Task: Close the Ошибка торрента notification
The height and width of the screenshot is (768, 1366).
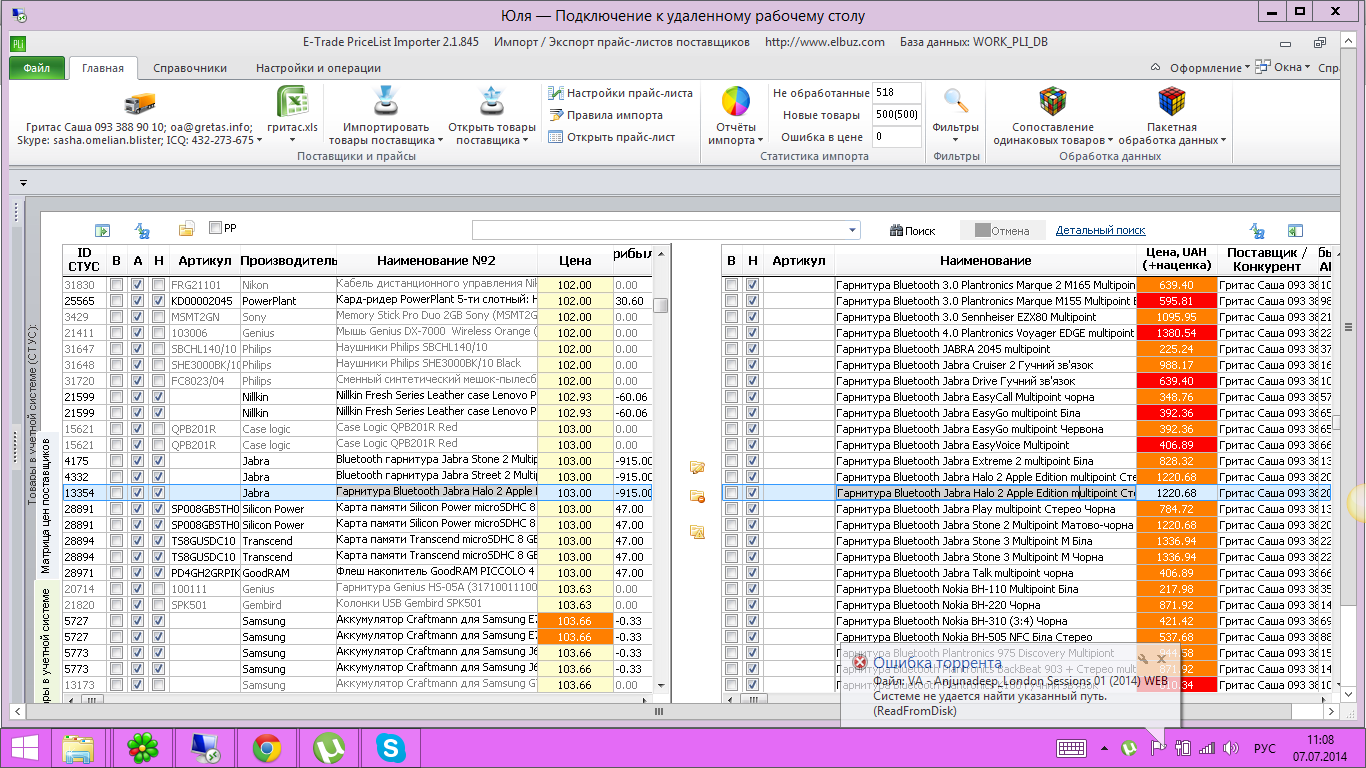Action: click(x=1161, y=660)
